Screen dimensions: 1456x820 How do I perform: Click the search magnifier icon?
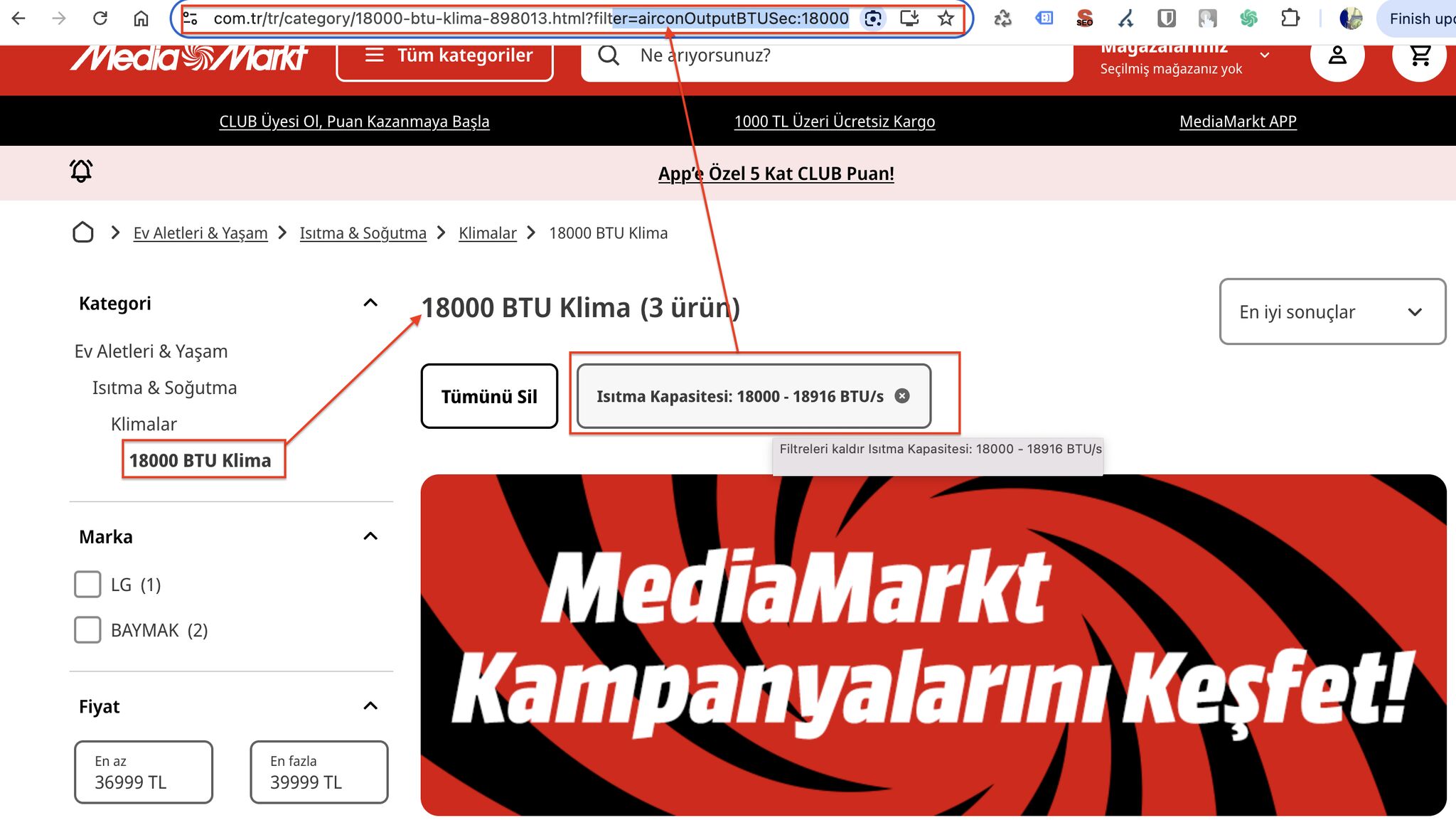[609, 55]
